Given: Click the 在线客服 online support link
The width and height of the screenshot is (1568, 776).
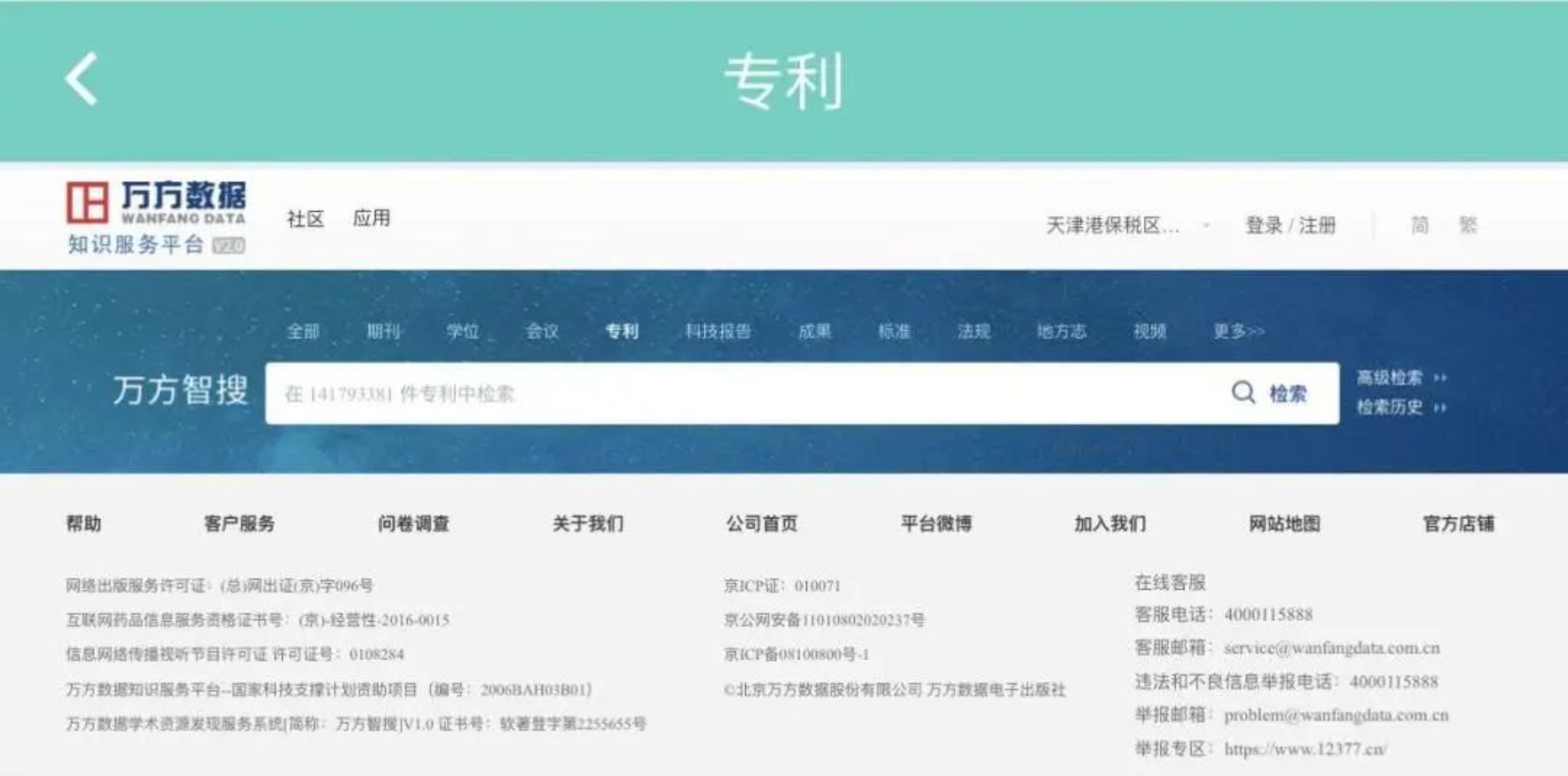Looking at the screenshot, I should coord(1170,583).
